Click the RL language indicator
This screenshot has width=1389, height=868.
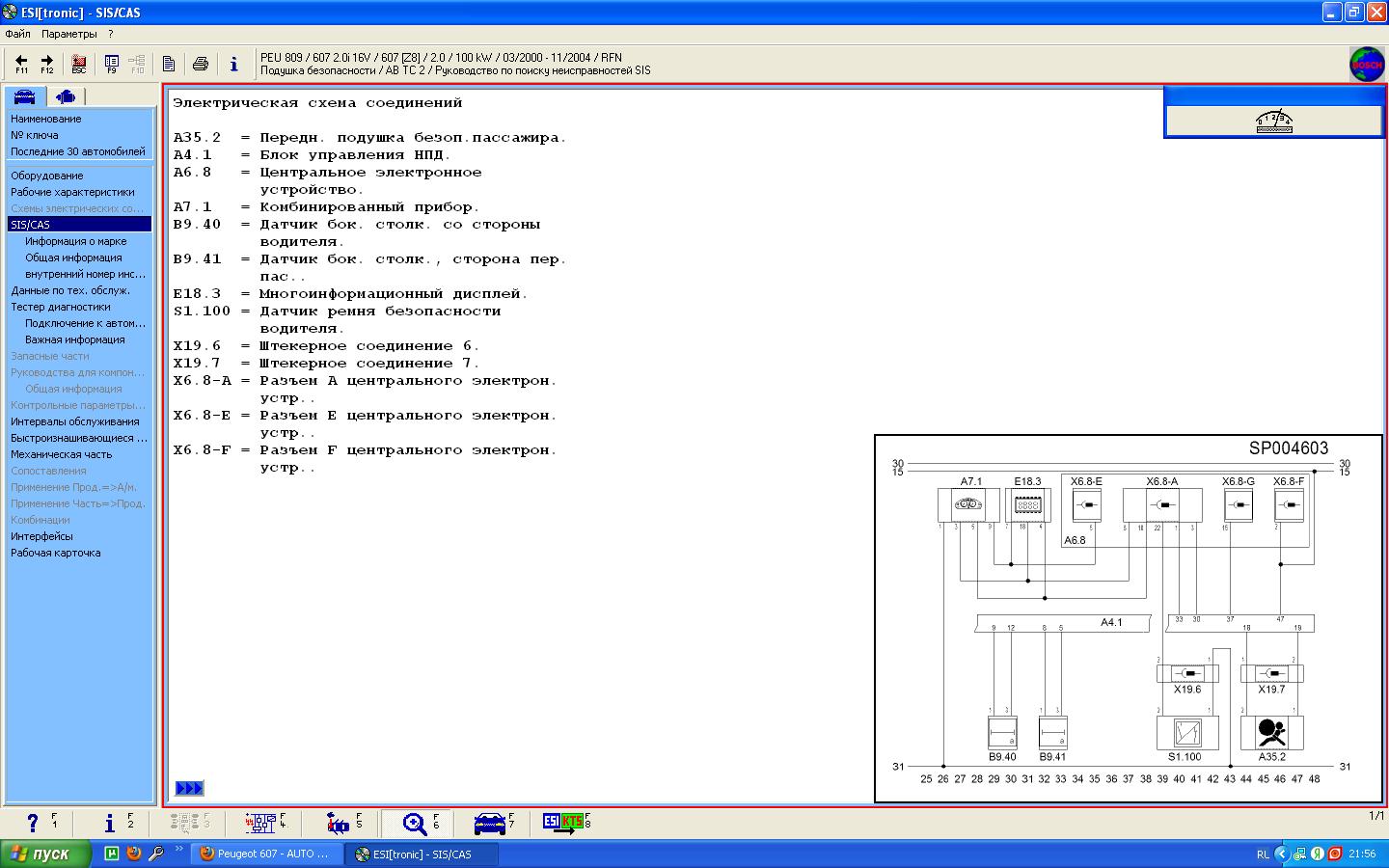(x=1263, y=854)
